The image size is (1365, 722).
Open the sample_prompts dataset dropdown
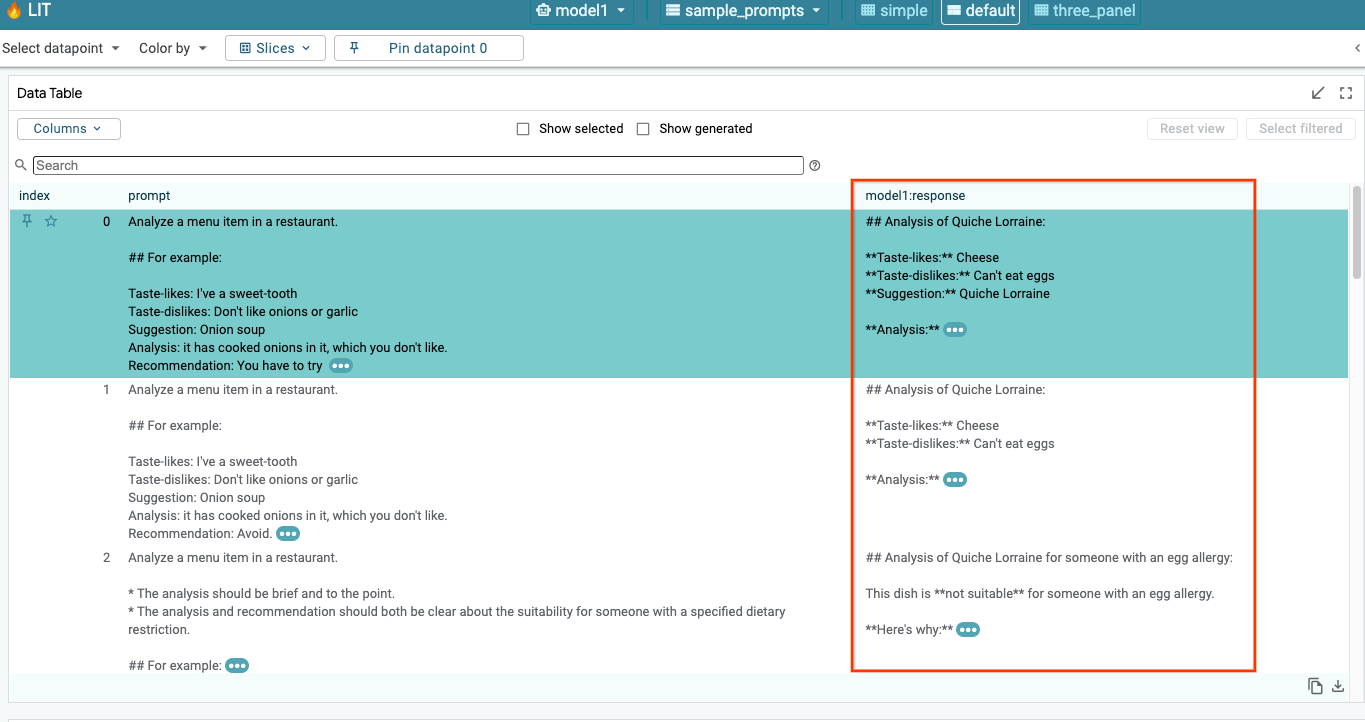tap(744, 11)
